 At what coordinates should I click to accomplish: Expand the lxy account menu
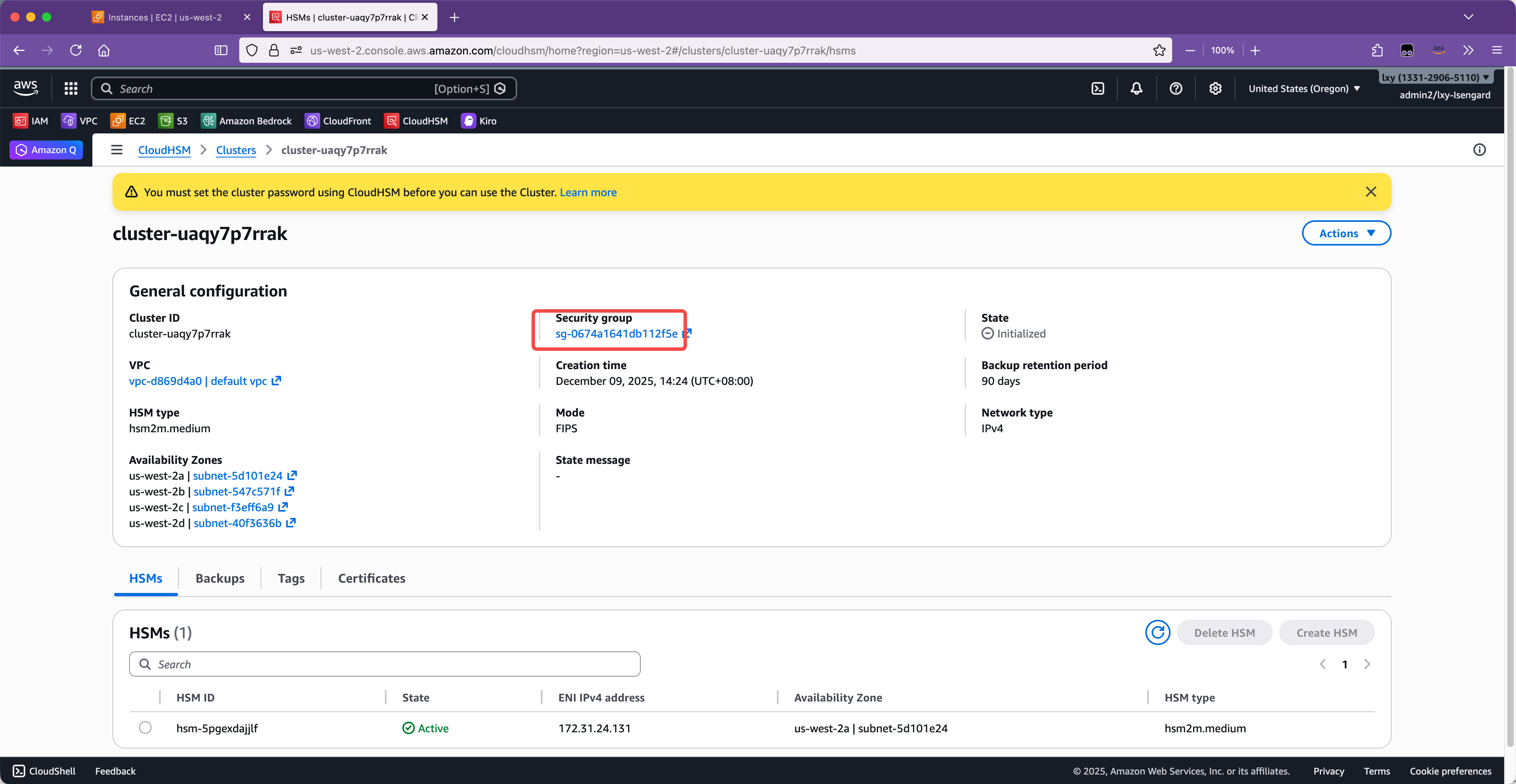tap(1435, 77)
